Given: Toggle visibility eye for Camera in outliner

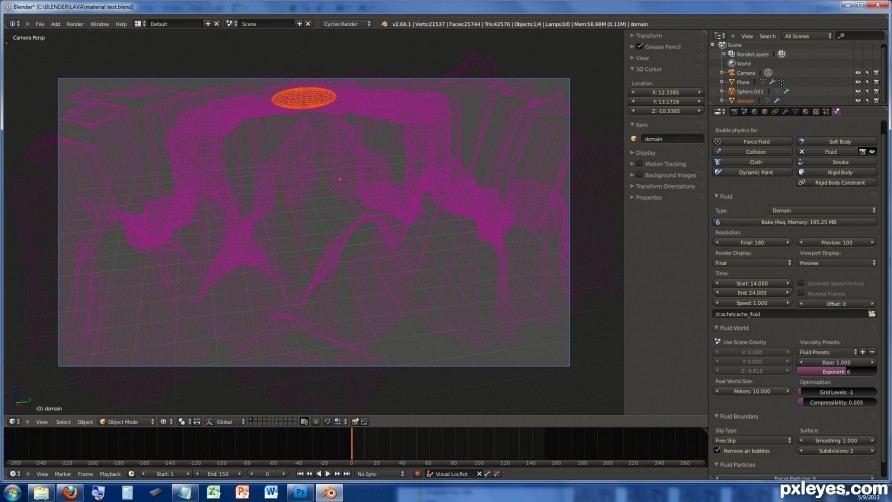Looking at the screenshot, I should (x=858, y=73).
